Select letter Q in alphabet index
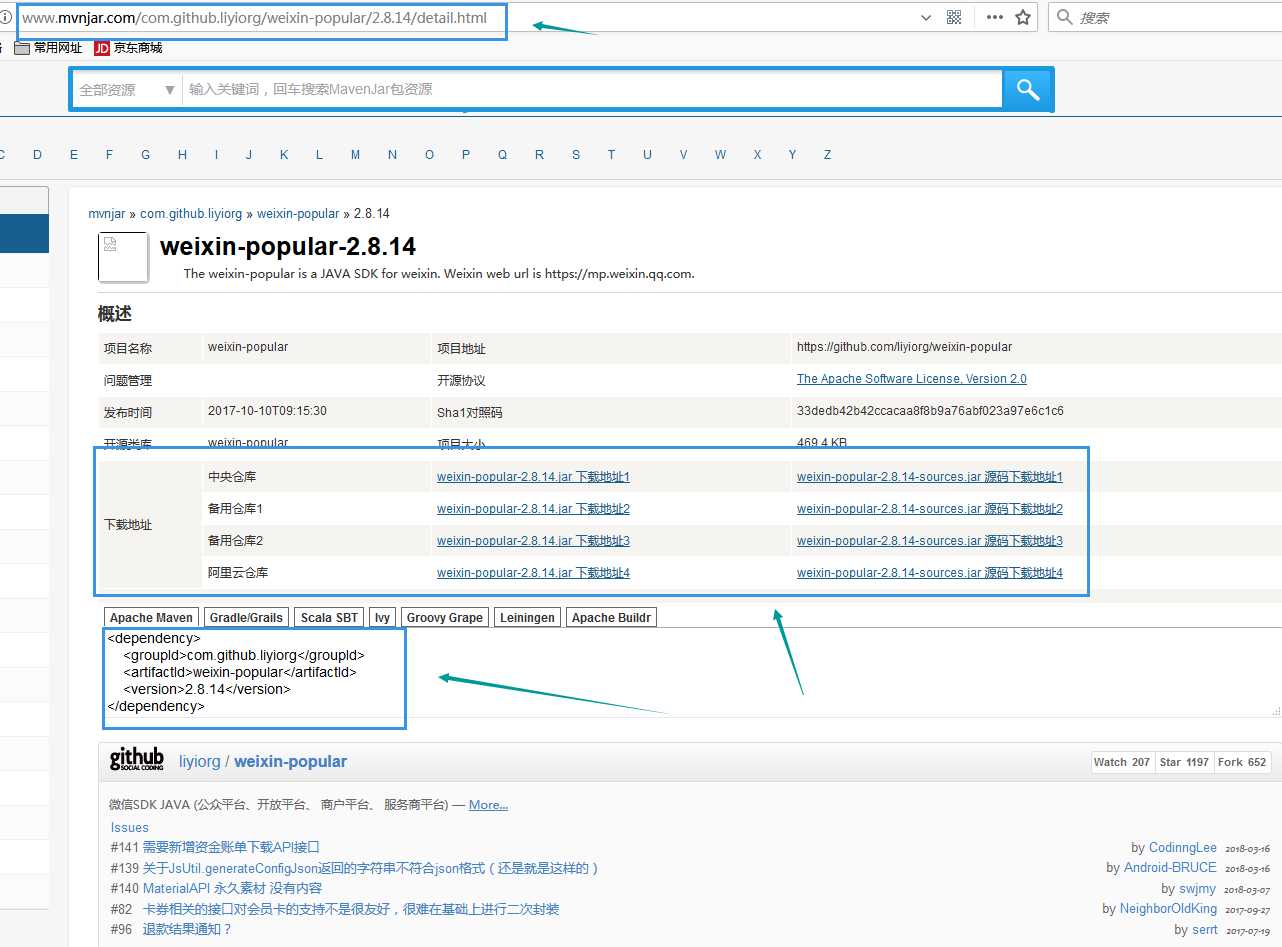This screenshot has width=1282, height=947. pyautogui.click(x=502, y=155)
